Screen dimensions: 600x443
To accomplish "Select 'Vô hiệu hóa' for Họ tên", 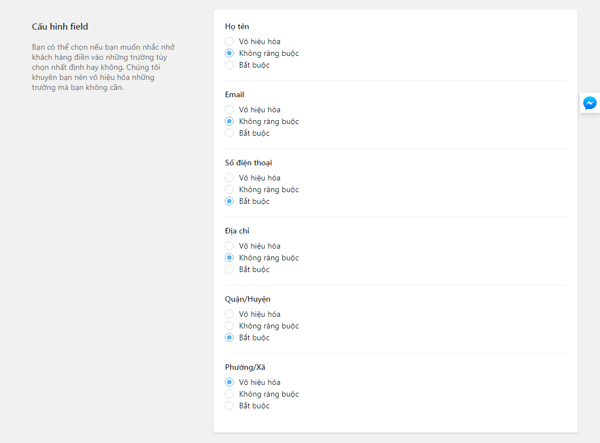I will click(230, 42).
